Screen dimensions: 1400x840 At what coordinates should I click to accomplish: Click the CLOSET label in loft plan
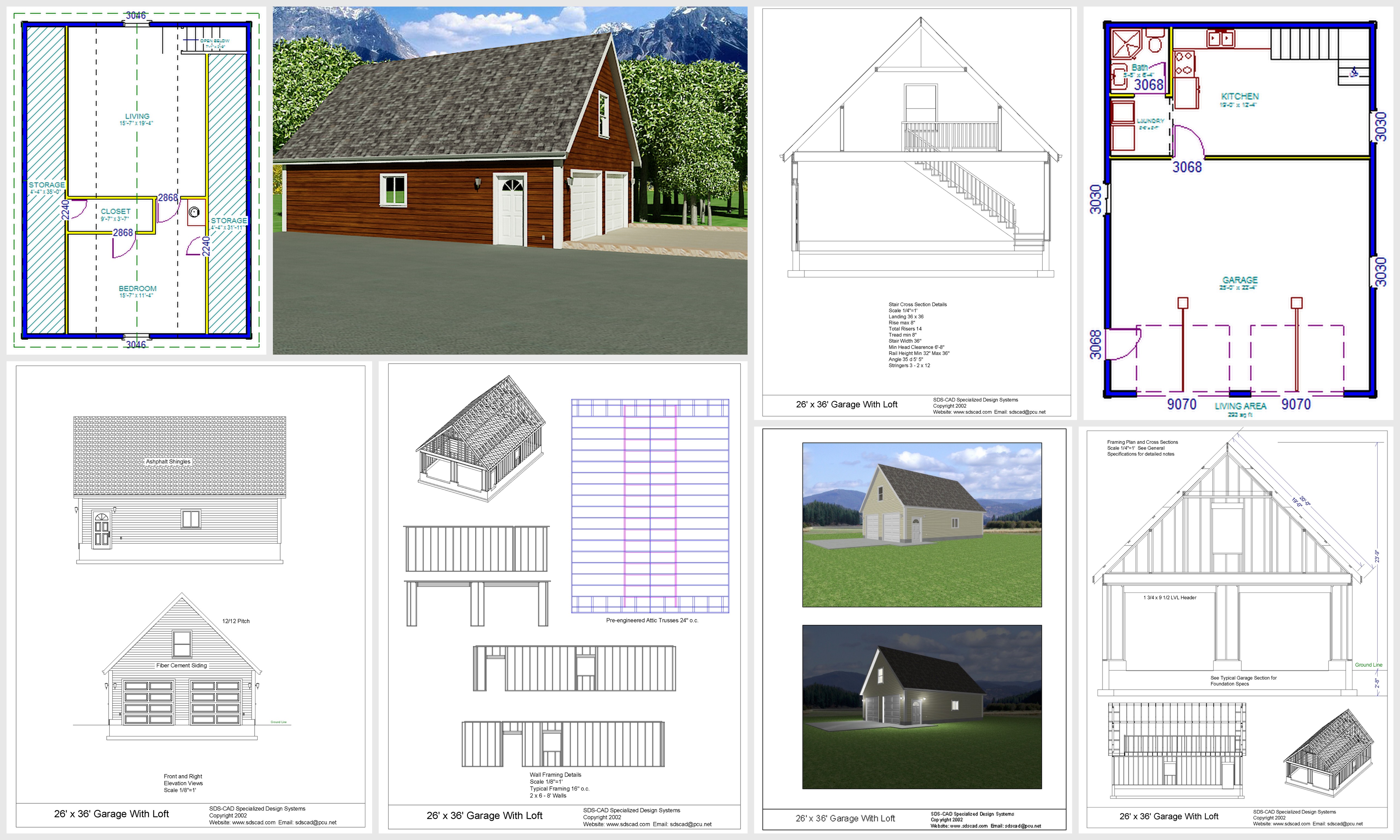coord(115,211)
